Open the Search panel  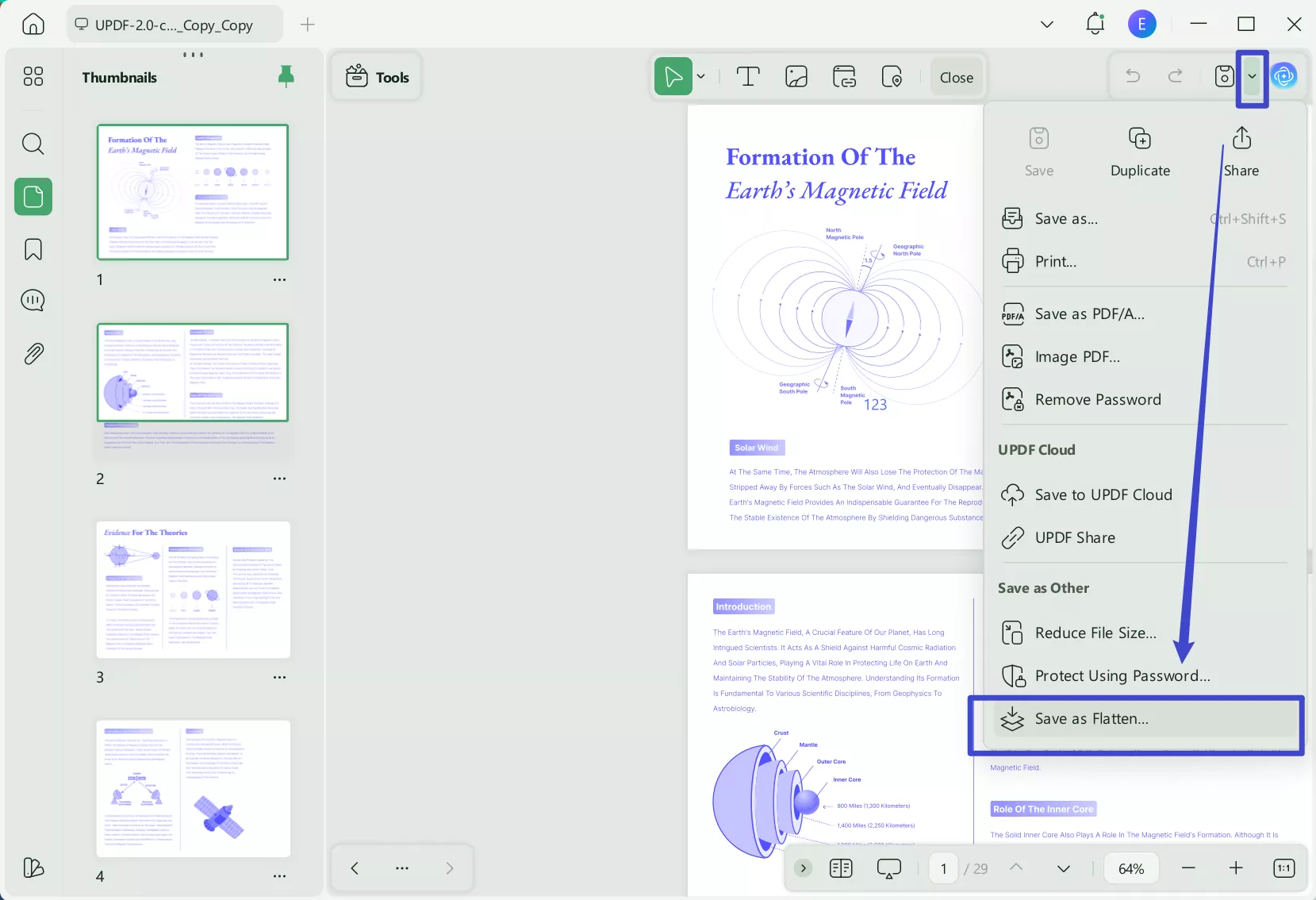pyautogui.click(x=33, y=144)
